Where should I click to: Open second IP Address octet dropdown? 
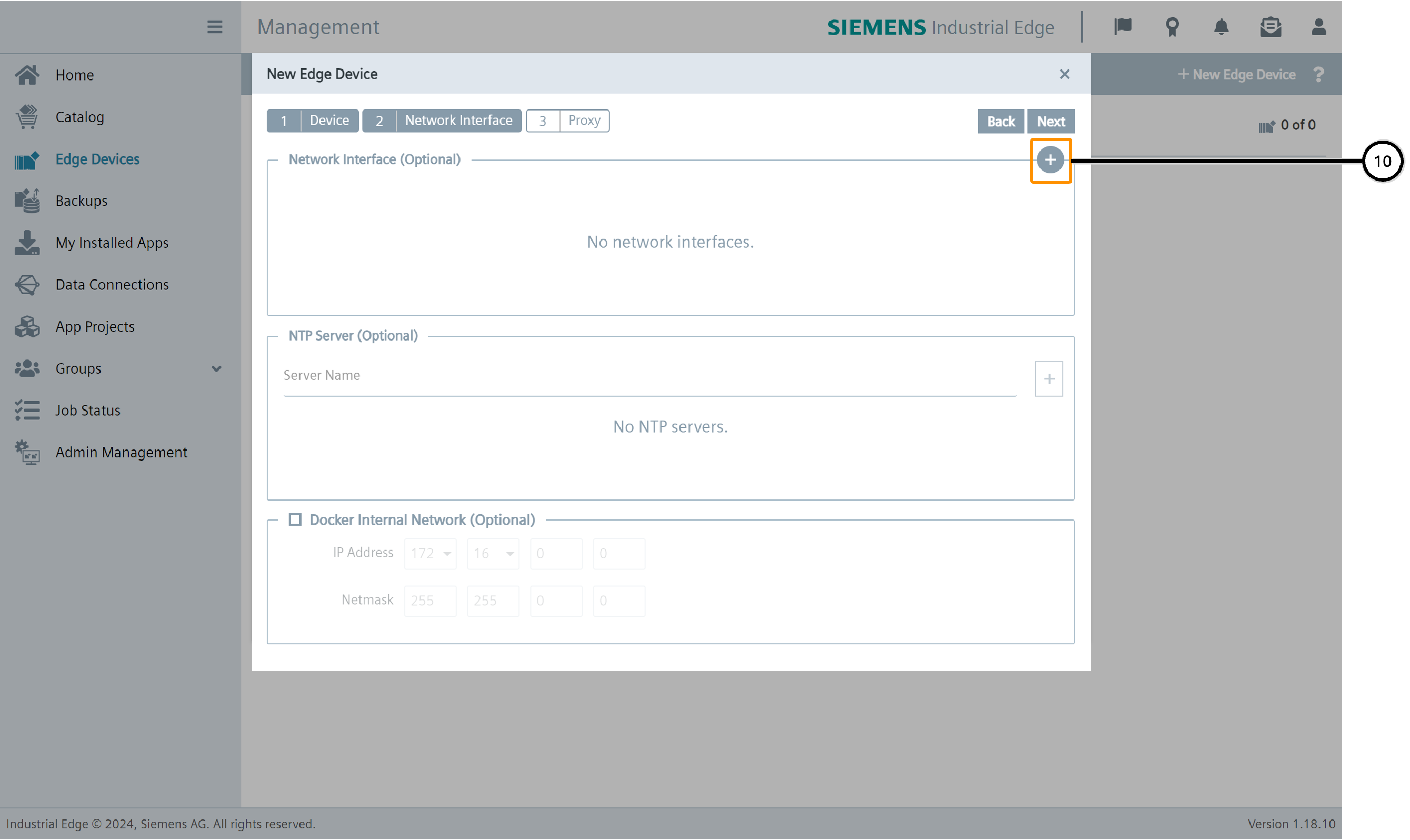(x=493, y=554)
